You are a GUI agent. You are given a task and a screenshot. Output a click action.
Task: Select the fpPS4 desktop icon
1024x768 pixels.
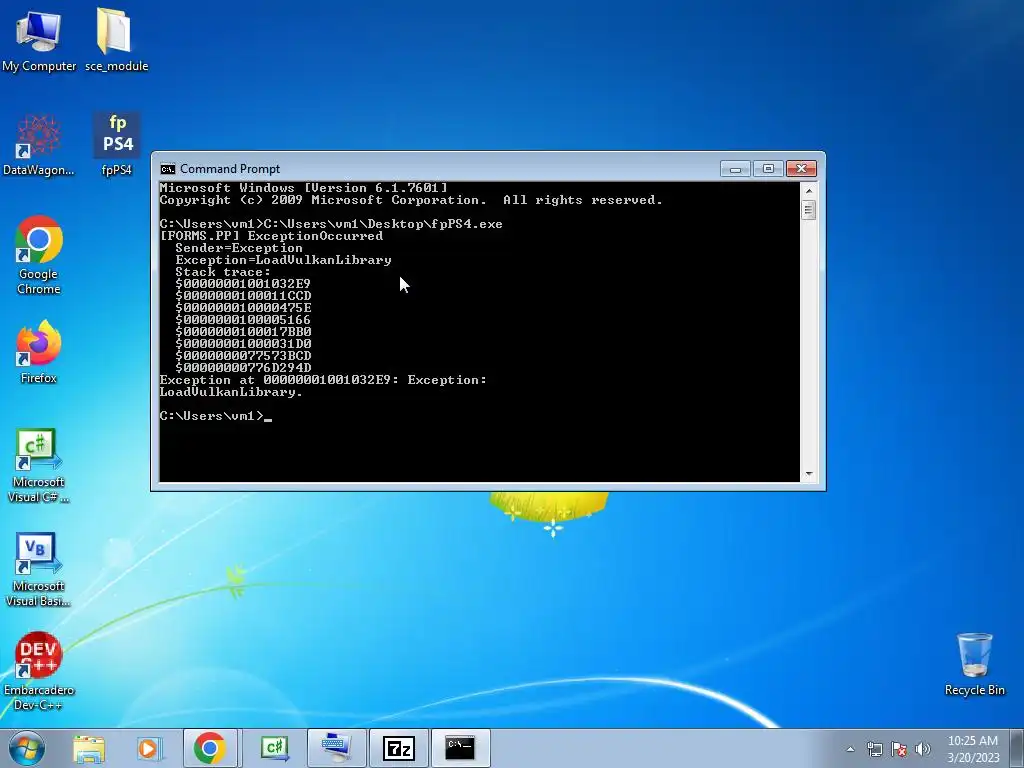click(117, 145)
